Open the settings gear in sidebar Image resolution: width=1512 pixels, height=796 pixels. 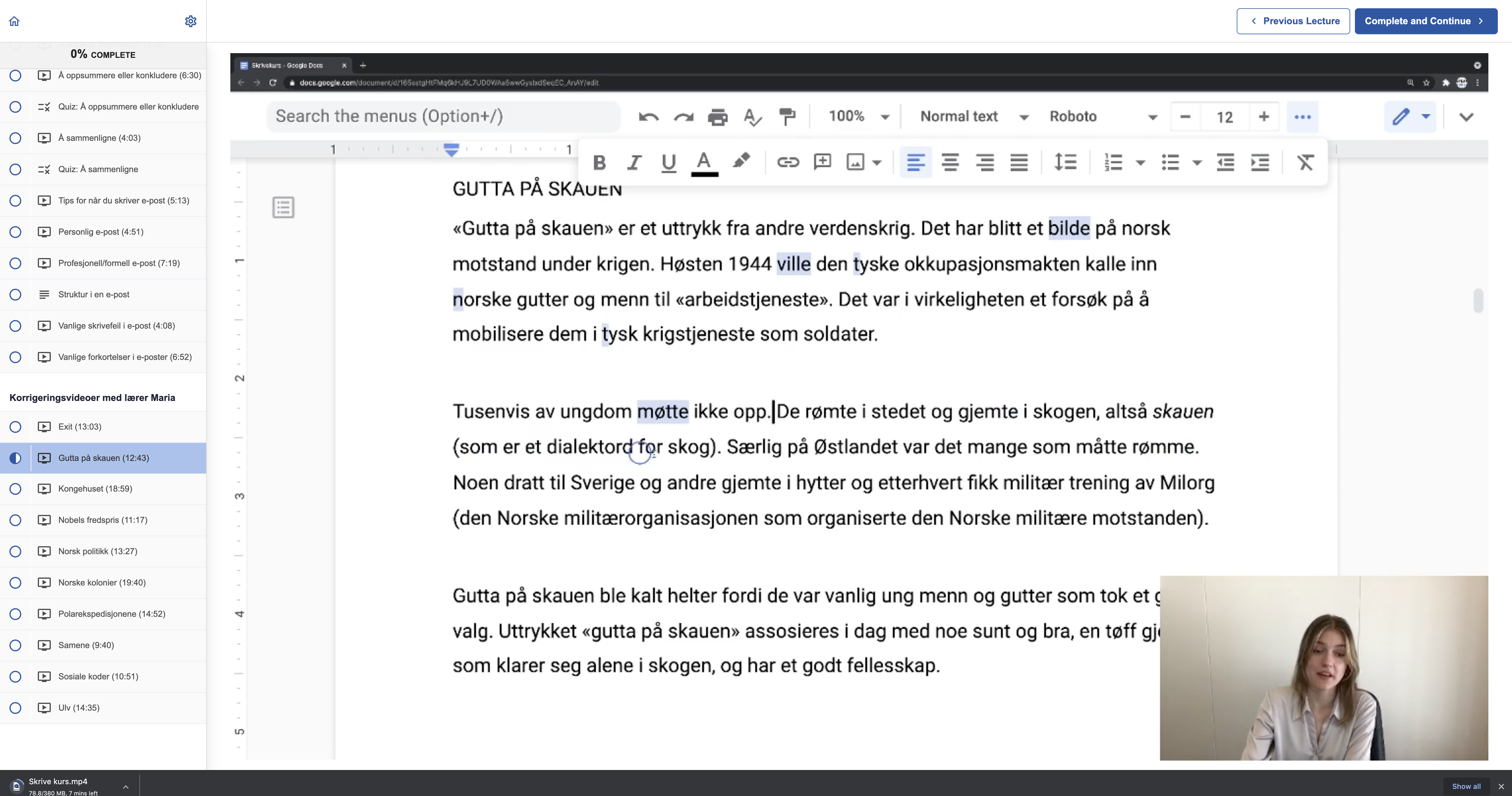coord(191,21)
